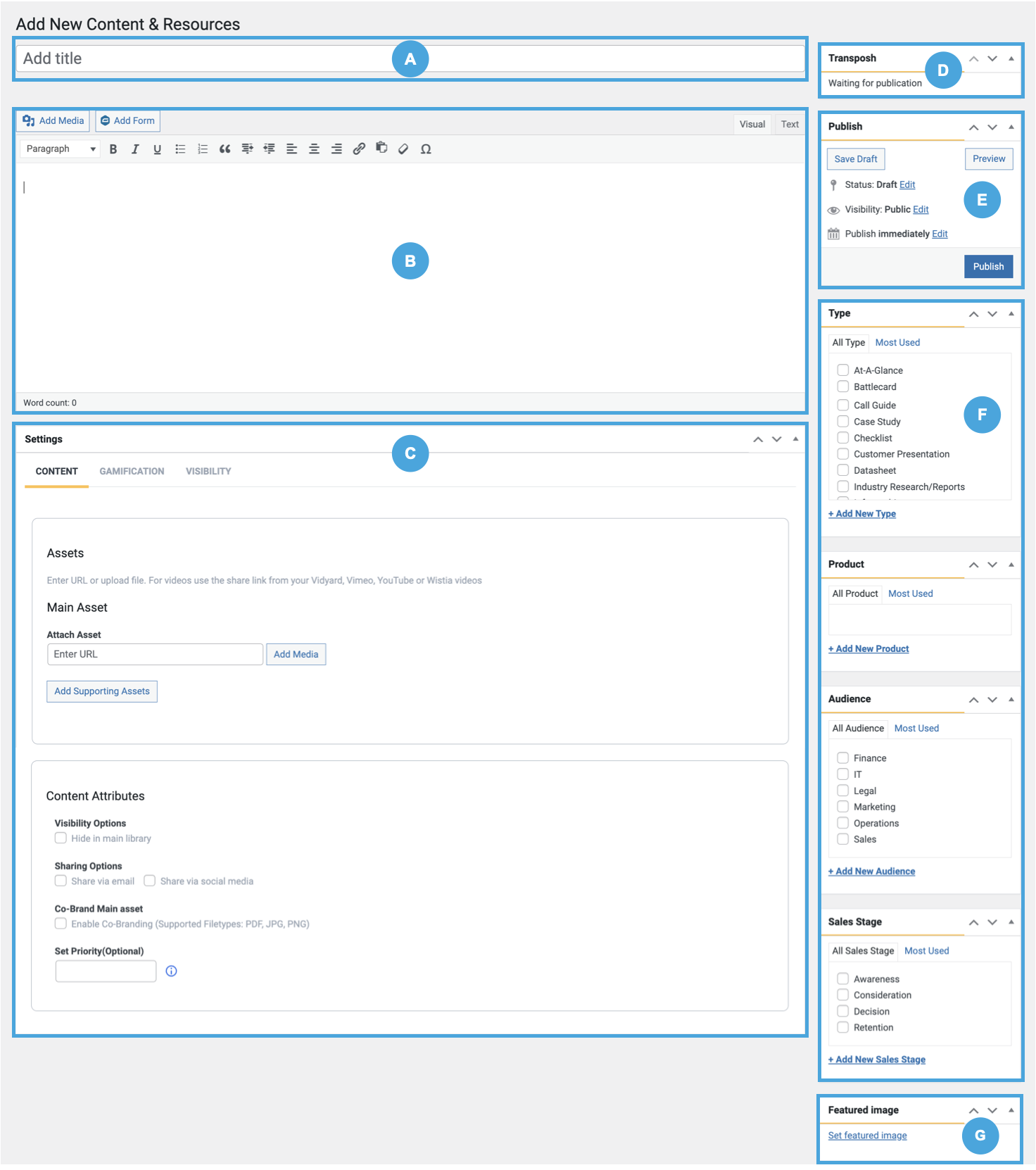Open Most Used tab in Sales Stage panel

pos(926,950)
